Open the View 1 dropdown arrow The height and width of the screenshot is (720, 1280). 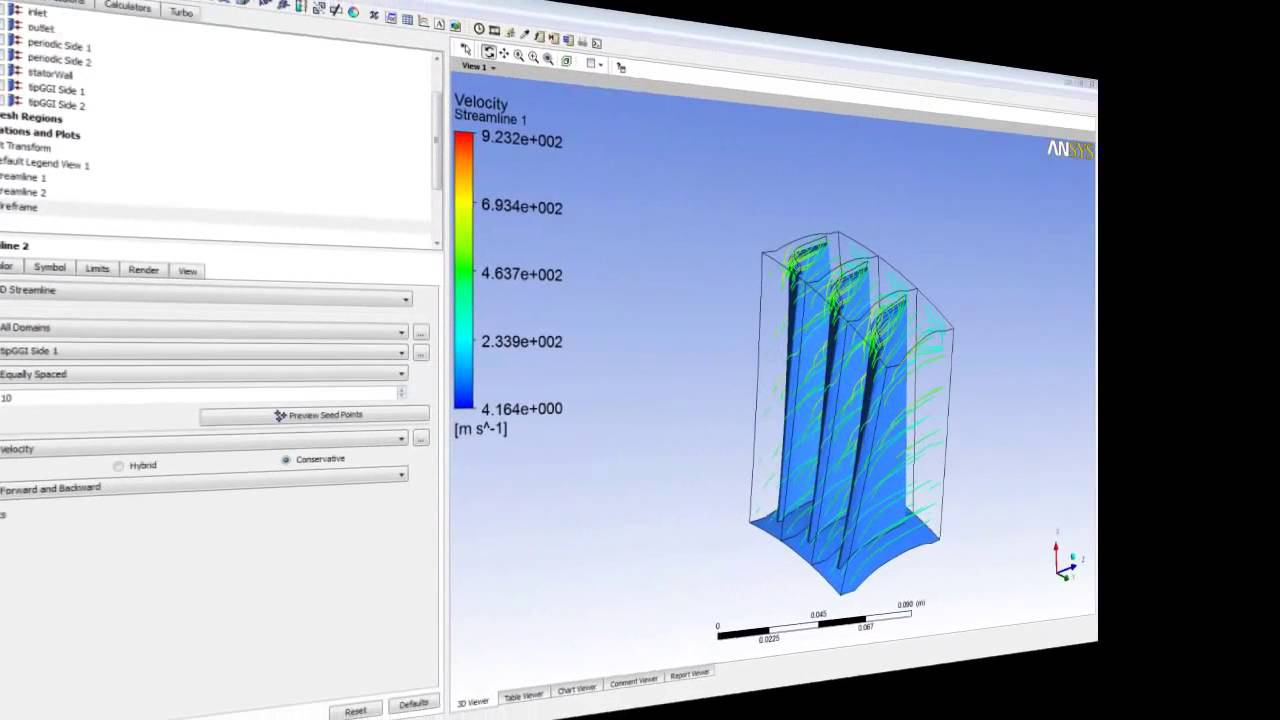[x=494, y=68]
